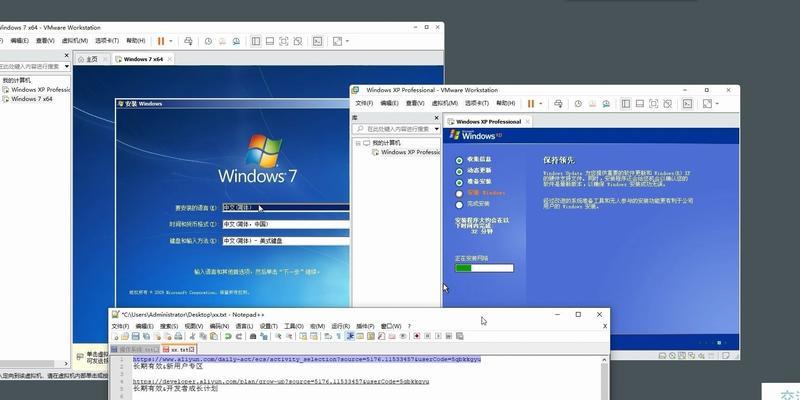
Task: Toggle library sidebar in Windows XP VMware toolbar
Action: coord(626,104)
